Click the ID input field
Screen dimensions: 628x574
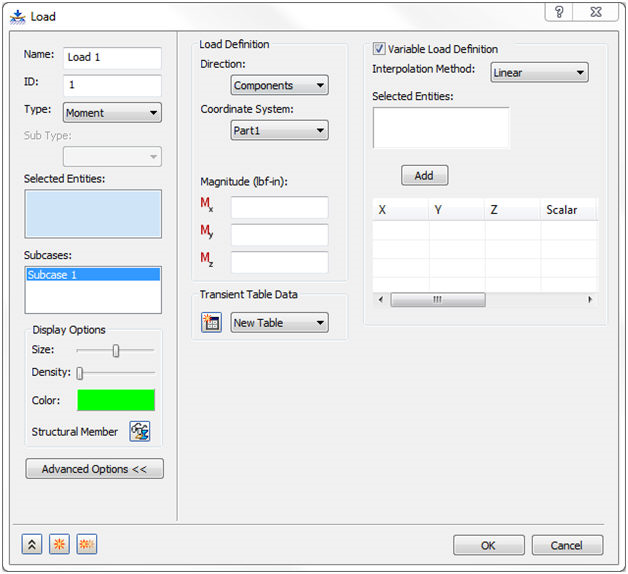point(112,85)
